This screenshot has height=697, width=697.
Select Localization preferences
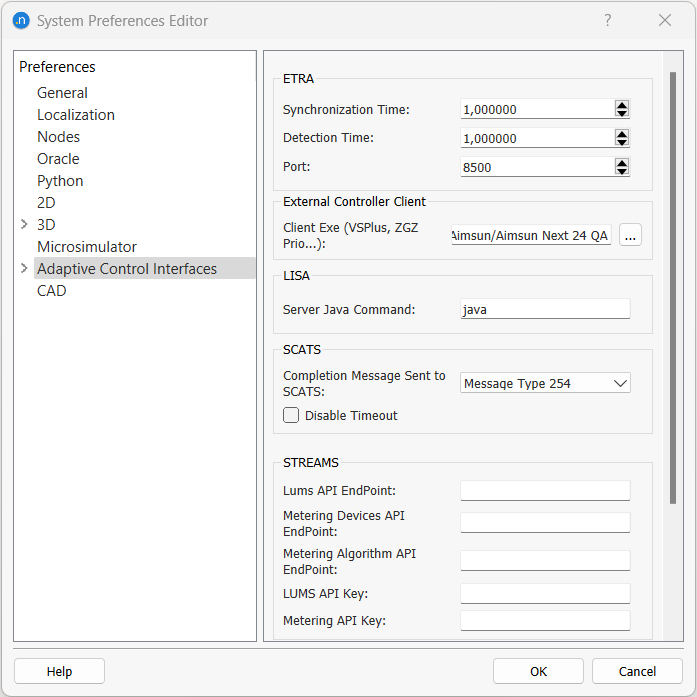click(x=76, y=115)
